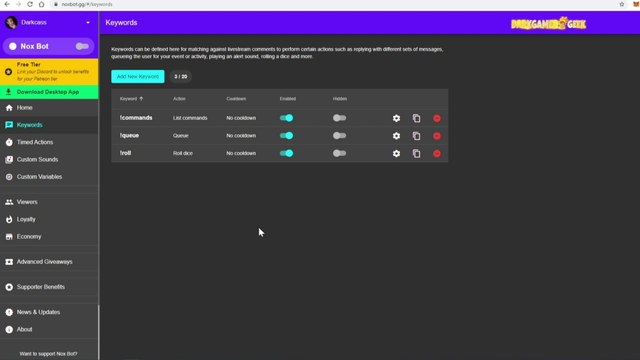Viewport: 640px width, 360px height.
Task: Duplicate the !roll keyword
Action: (416, 153)
